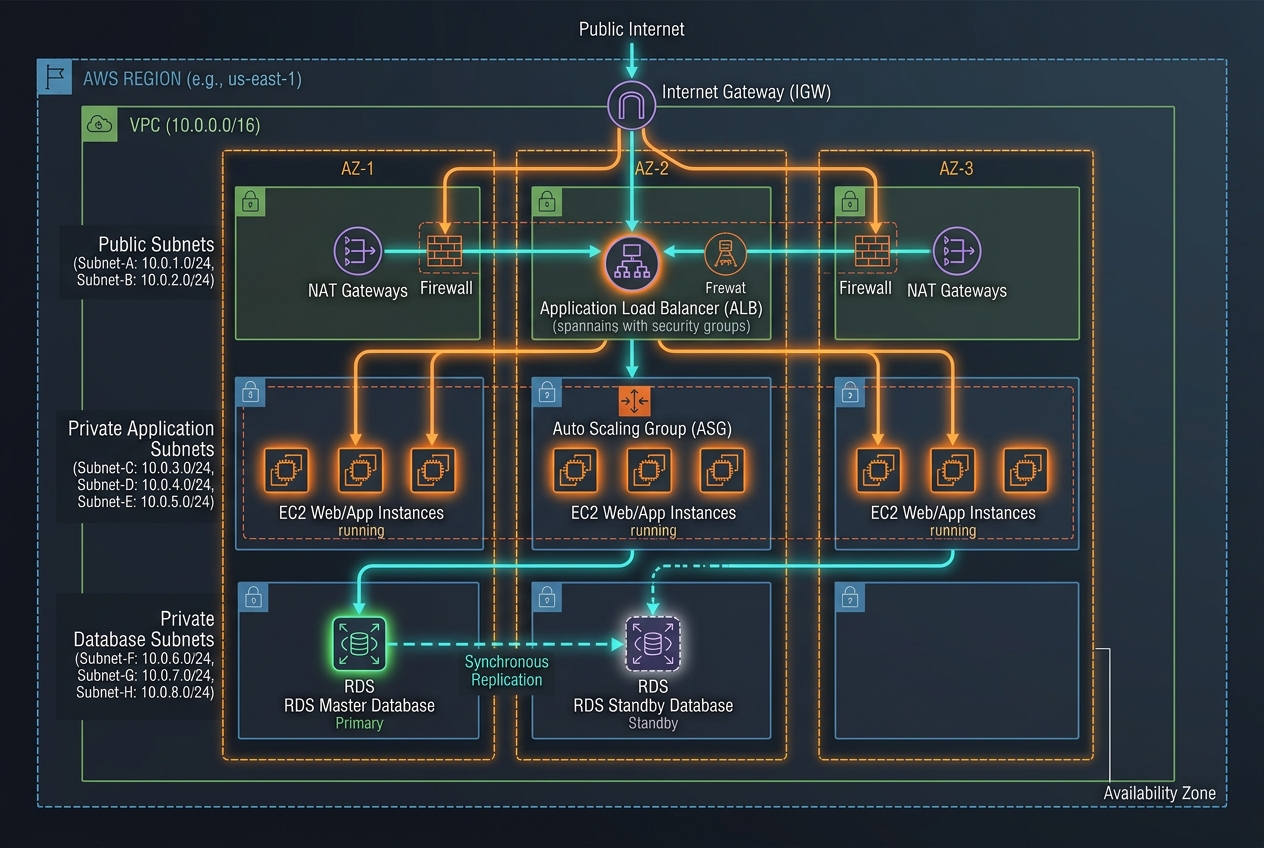Click 'Application Load Balancer (ALB)' text
Image resolution: width=1264 pixels, height=848 pixels.
tap(650, 308)
